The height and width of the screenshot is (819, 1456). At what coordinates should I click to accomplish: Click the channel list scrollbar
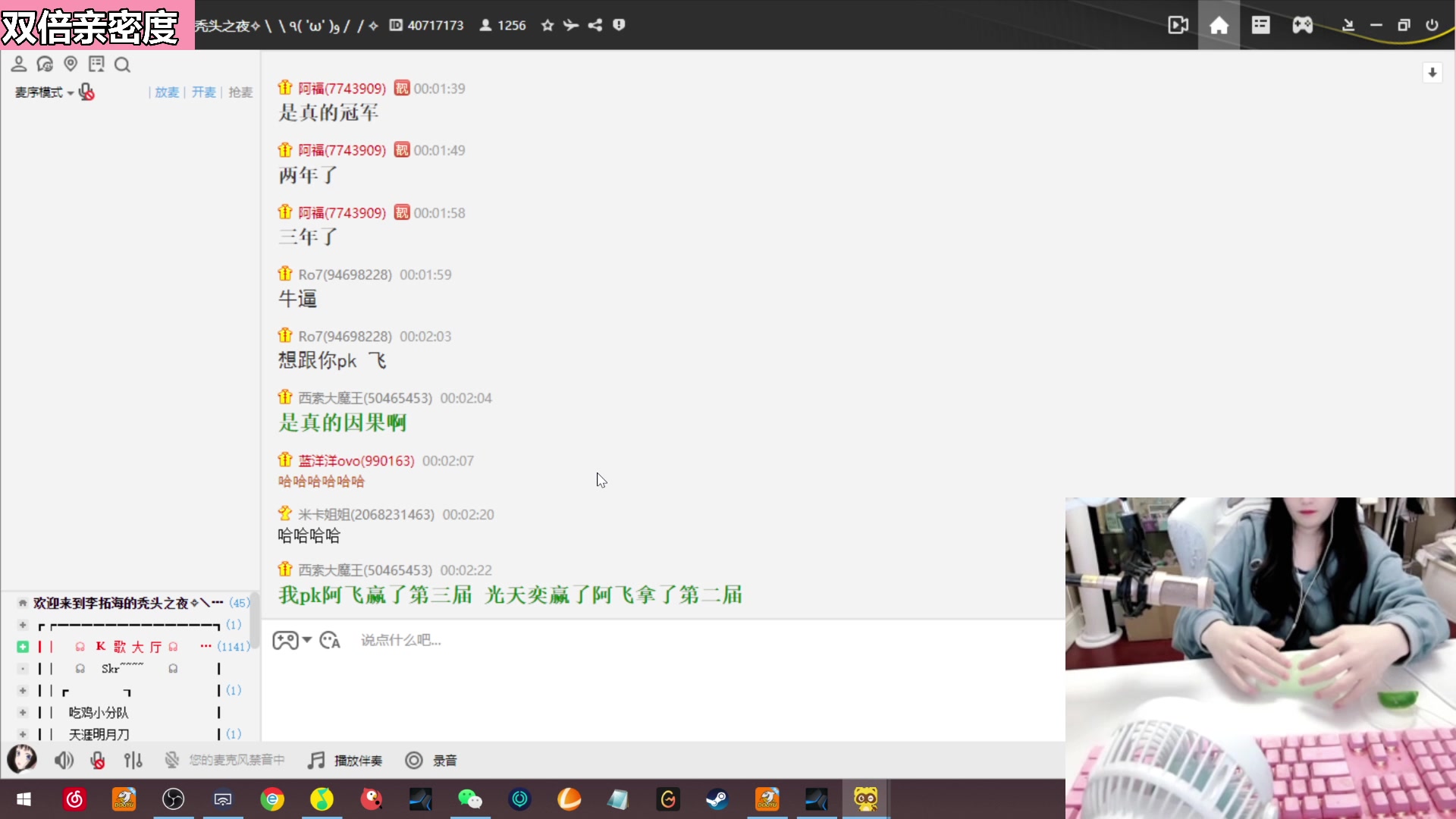pos(255,622)
